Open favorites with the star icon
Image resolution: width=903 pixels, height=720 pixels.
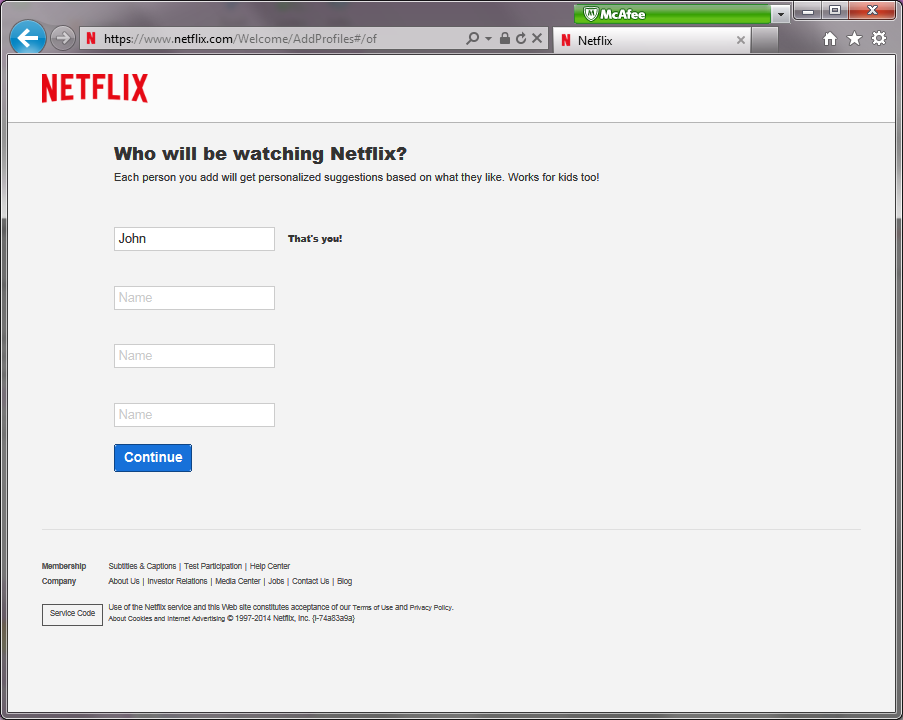[x=854, y=39]
